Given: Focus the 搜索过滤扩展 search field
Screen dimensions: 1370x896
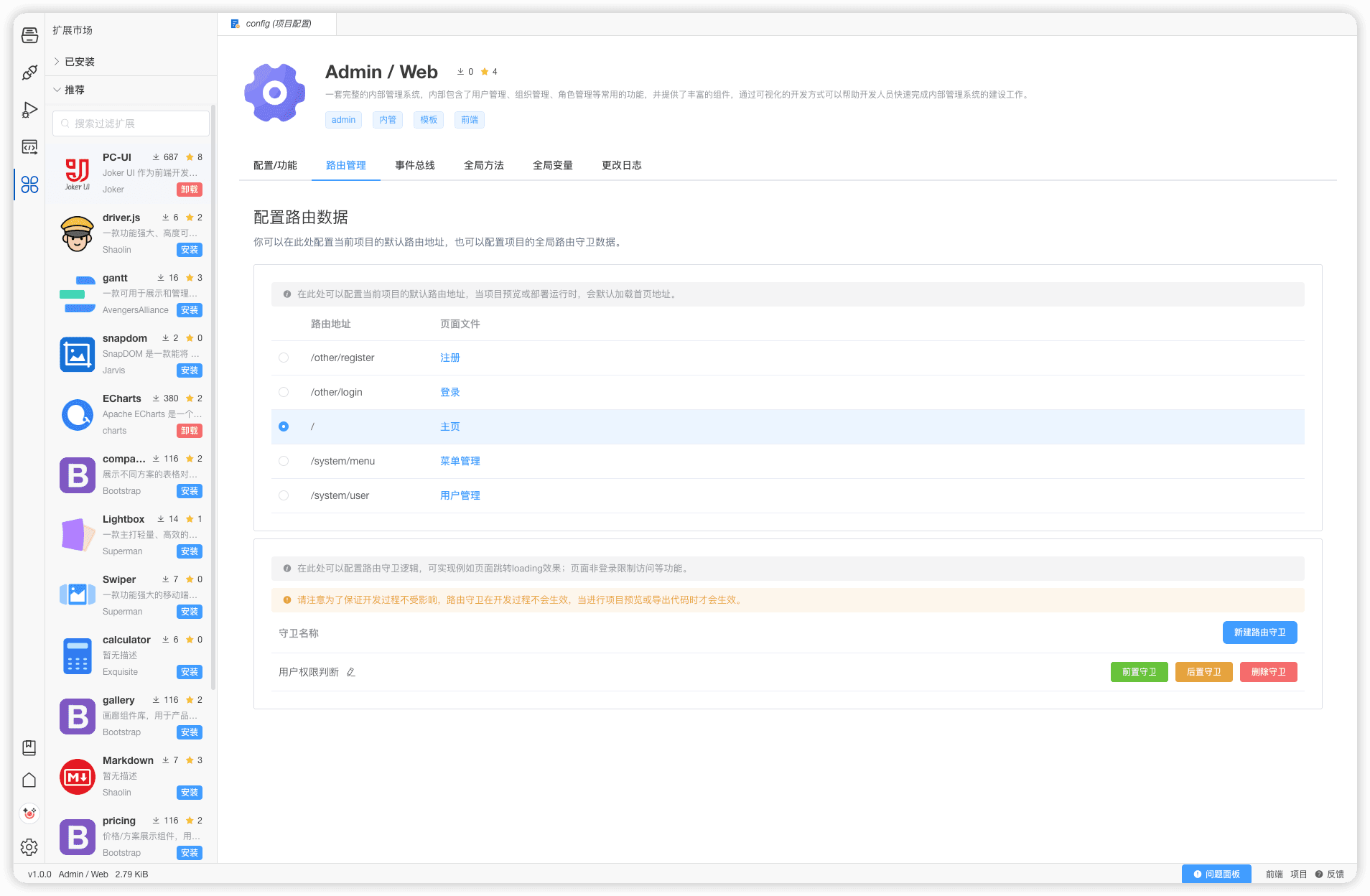Looking at the screenshot, I should click(x=131, y=123).
